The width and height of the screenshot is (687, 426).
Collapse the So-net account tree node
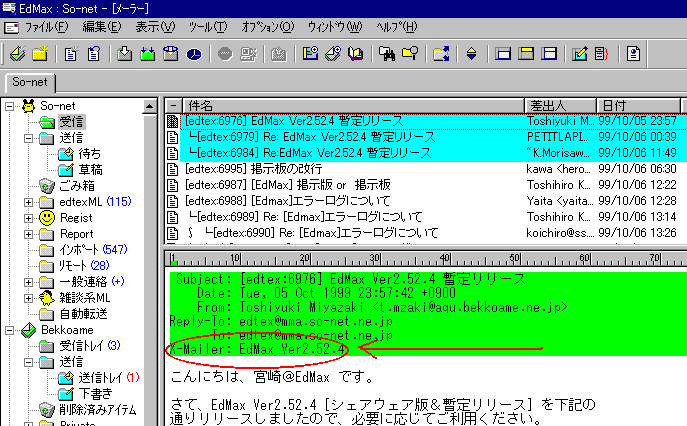[x=9, y=106]
